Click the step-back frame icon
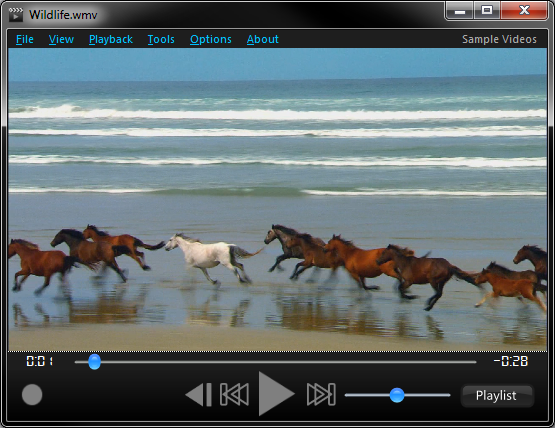This screenshot has height=428, width=555. tap(199, 394)
